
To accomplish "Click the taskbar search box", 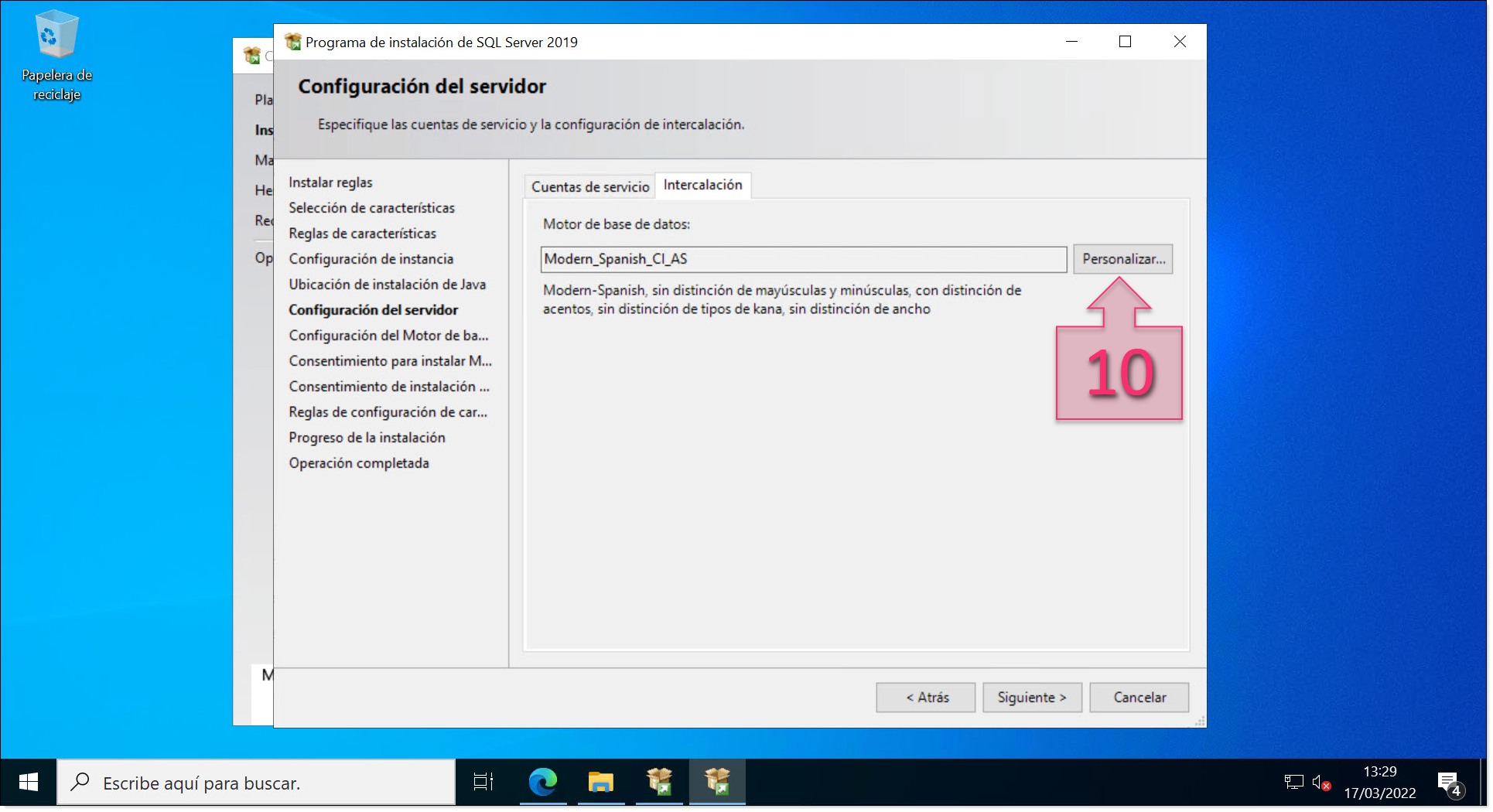I will pyautogui.click(x=256, y=783).
